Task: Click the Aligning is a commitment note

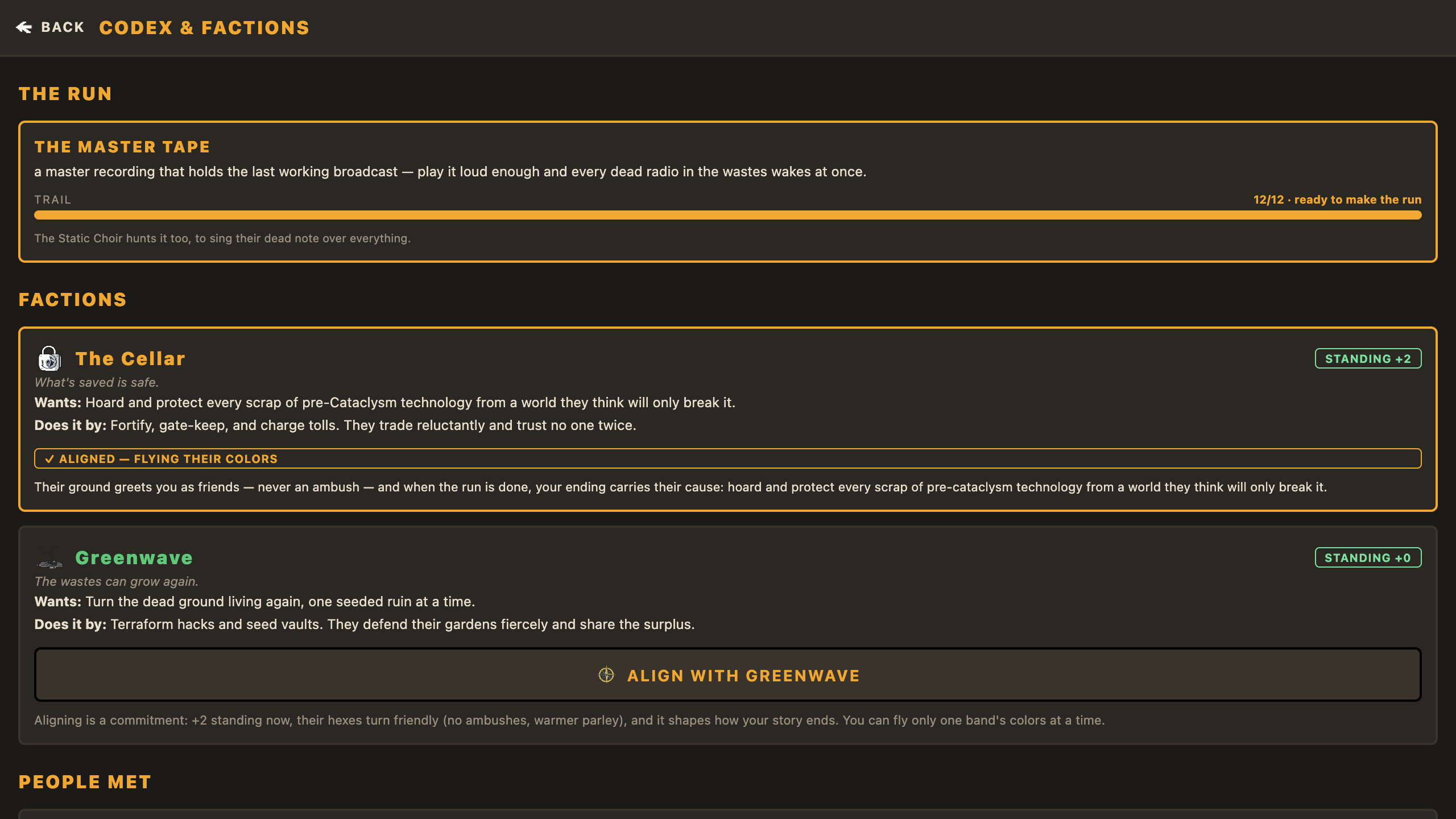Action: (569, 720)
